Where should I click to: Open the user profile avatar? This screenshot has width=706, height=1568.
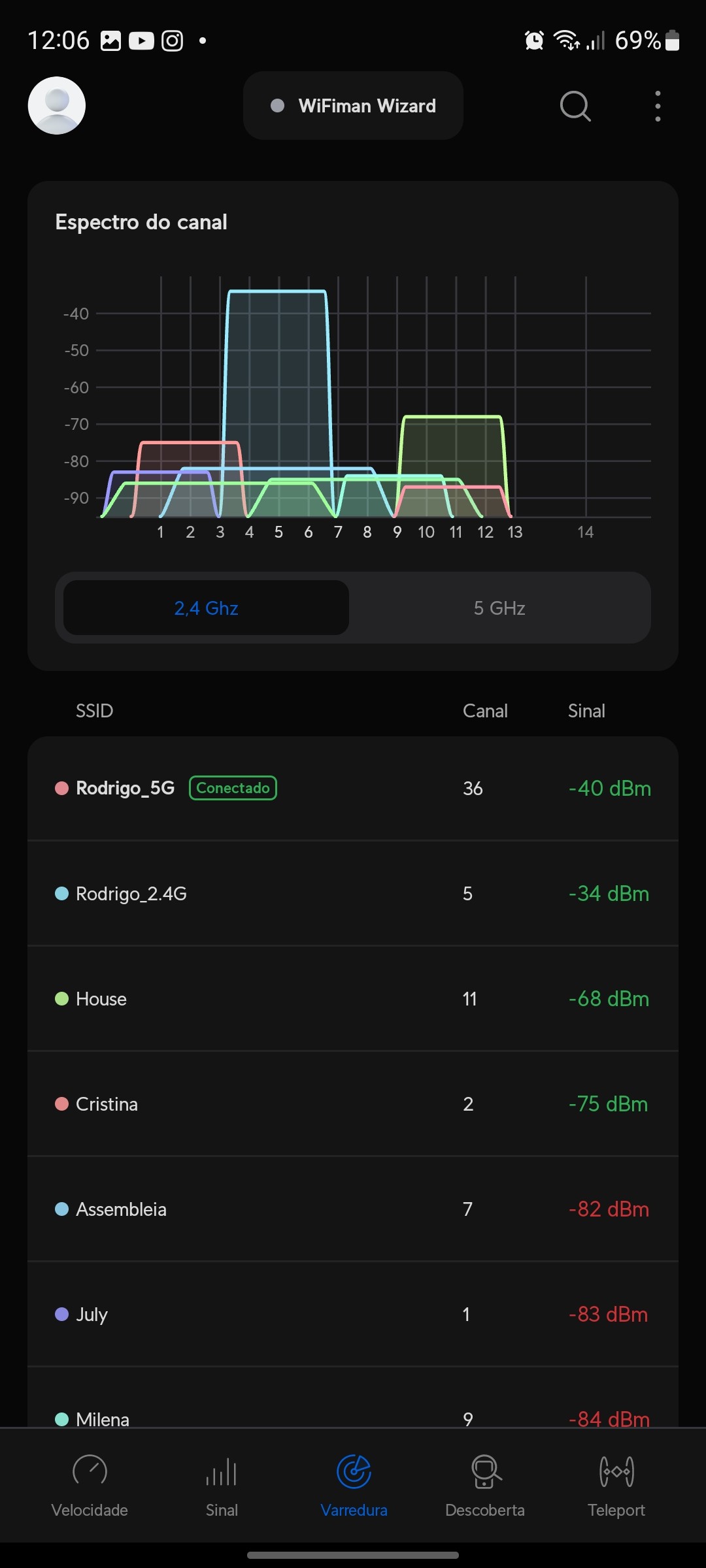coord(57,106)
